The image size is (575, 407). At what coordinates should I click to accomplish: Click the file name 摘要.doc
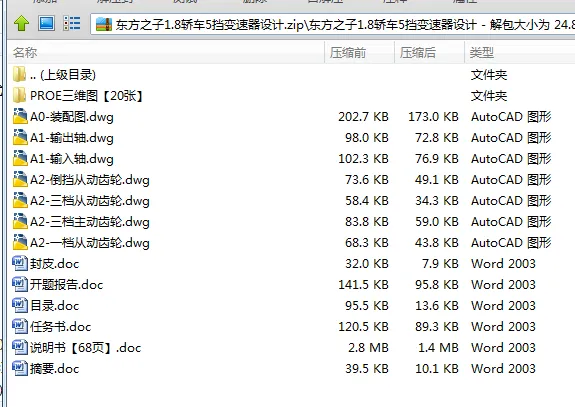click(54, 368)
